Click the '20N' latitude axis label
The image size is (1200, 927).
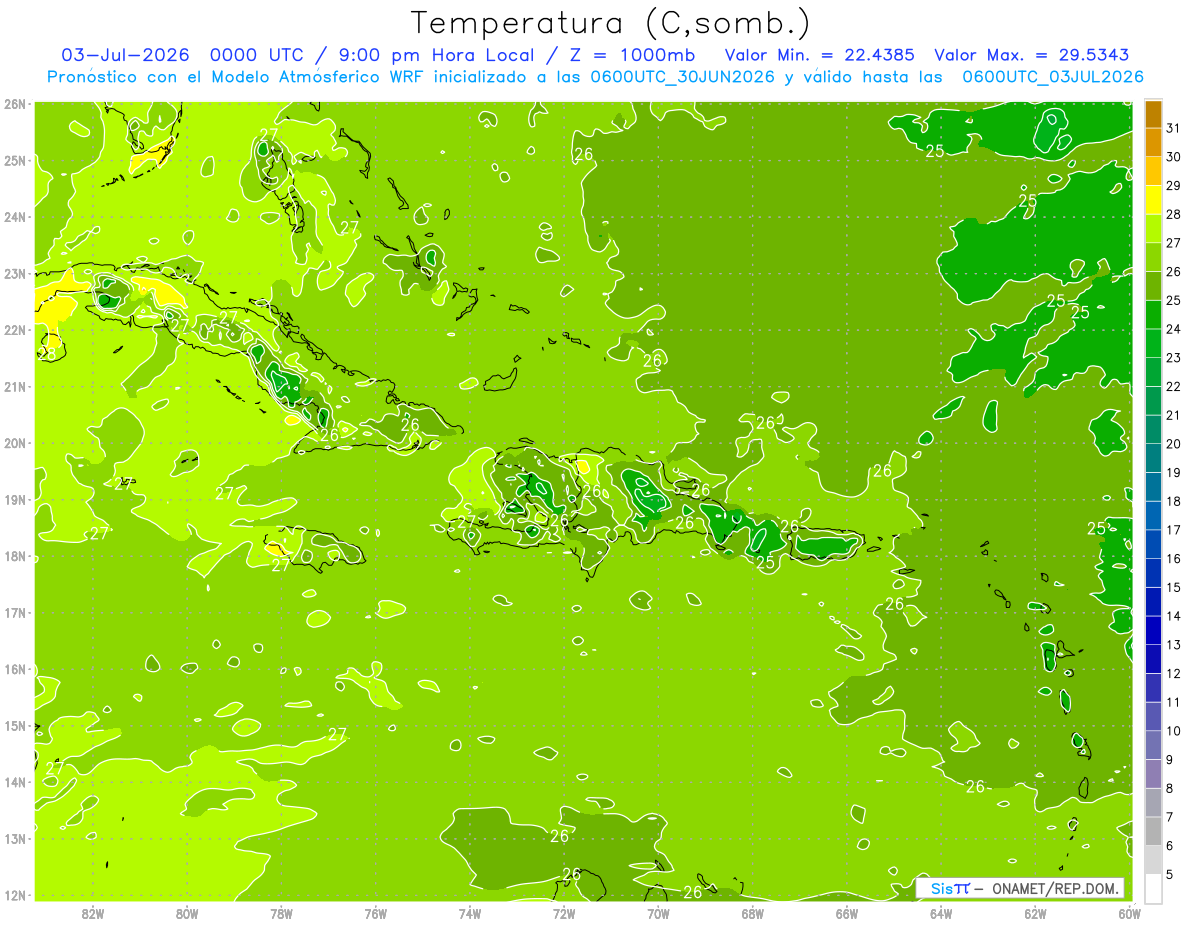pos(15,443)
